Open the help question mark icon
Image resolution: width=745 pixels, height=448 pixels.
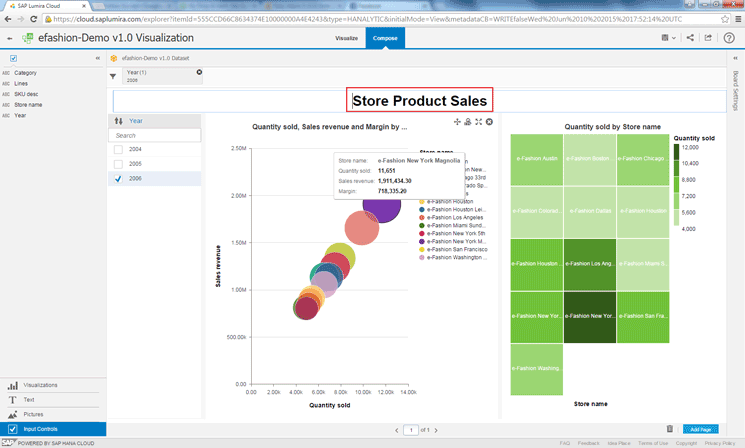[x=730, y=38]
